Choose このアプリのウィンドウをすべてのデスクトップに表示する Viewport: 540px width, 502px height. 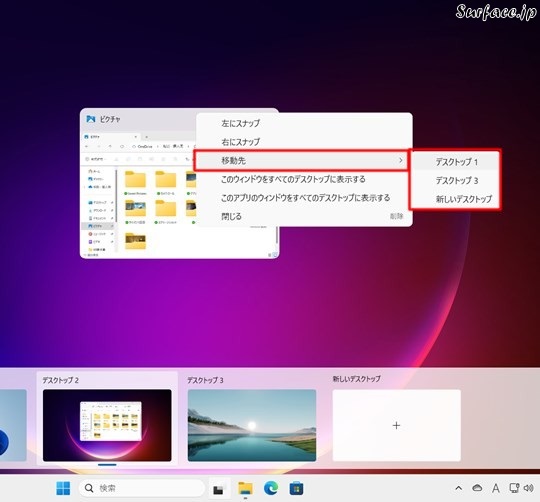point(304,198)
